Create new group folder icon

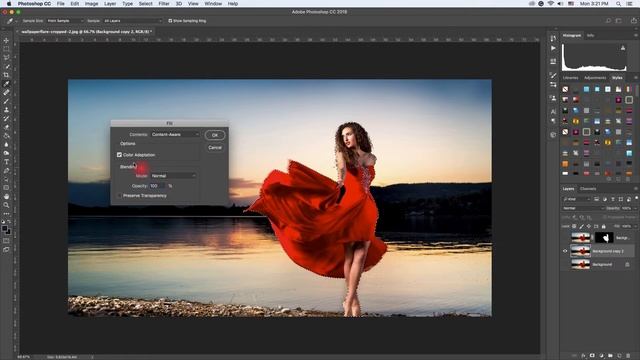coord(610,356)
